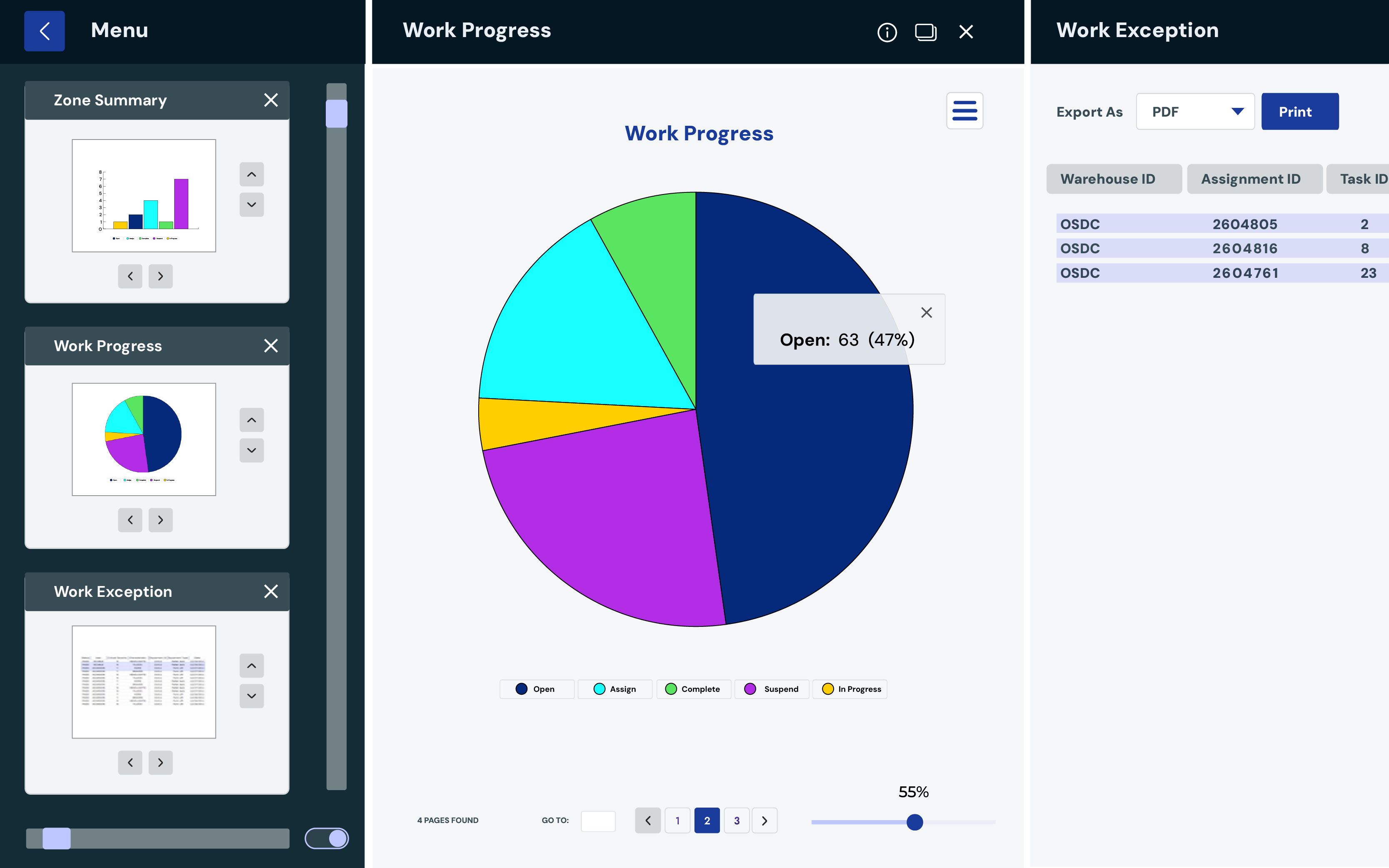Click the Print button
1389x868 pixels.
1299,112
